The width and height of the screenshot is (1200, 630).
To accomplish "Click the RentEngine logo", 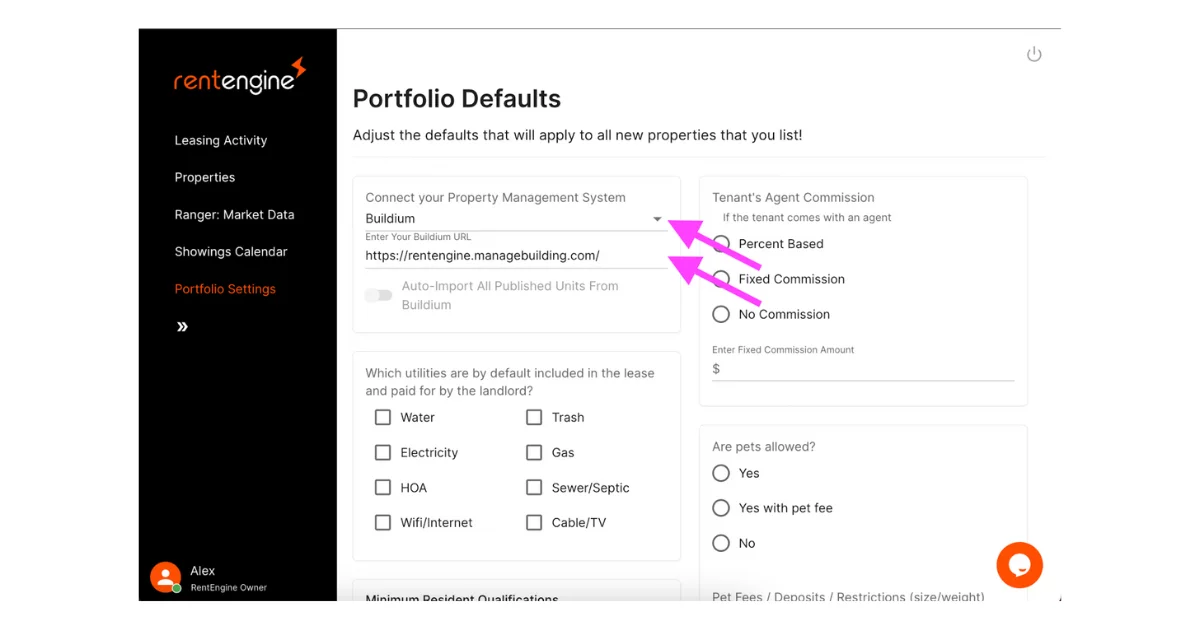I will (239, 78).
